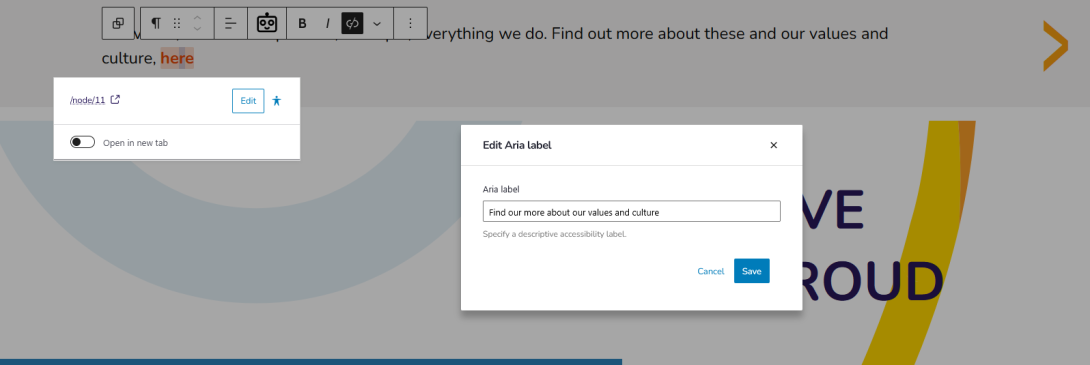
Task: Select the parent block icon in toolbar
Action: [118, 23]
